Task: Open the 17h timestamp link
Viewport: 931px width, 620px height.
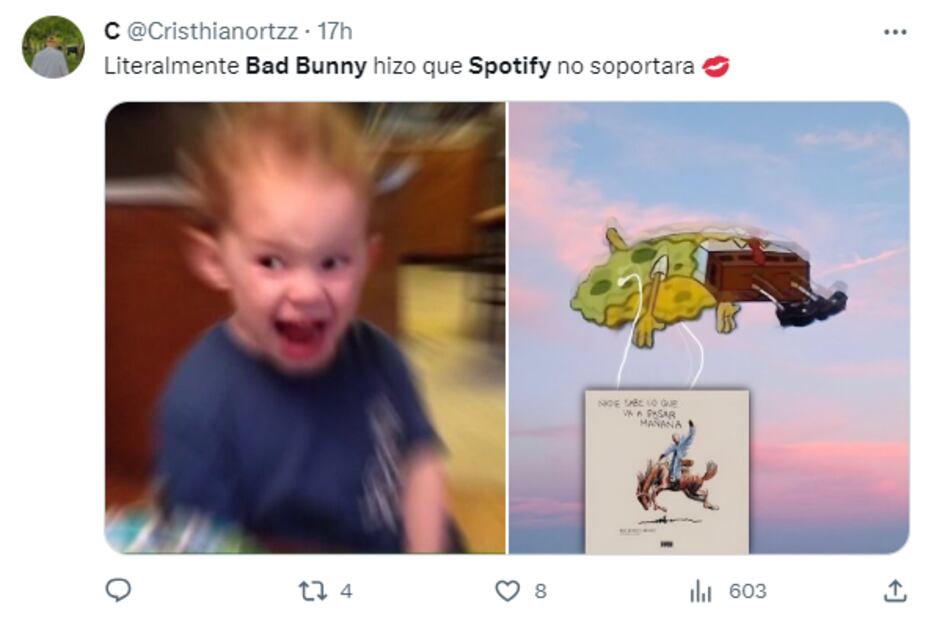Action: pyautogui.click(x=335, y=31)
